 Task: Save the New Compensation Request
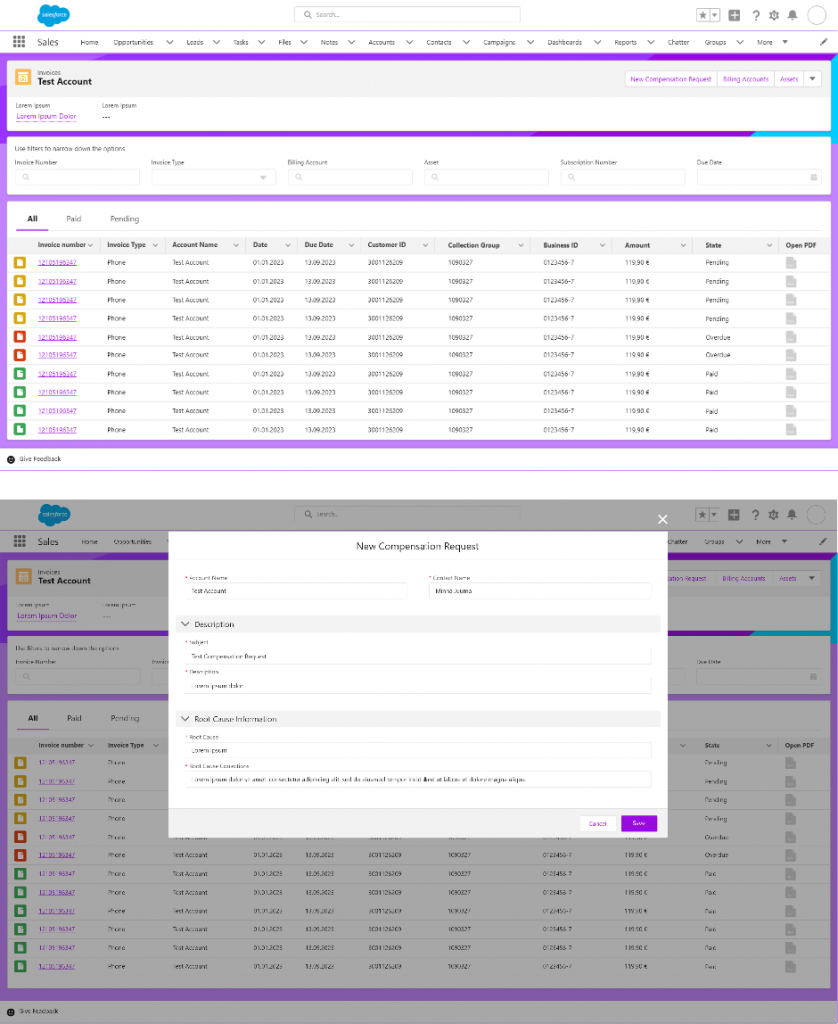[x=638, y=823]
